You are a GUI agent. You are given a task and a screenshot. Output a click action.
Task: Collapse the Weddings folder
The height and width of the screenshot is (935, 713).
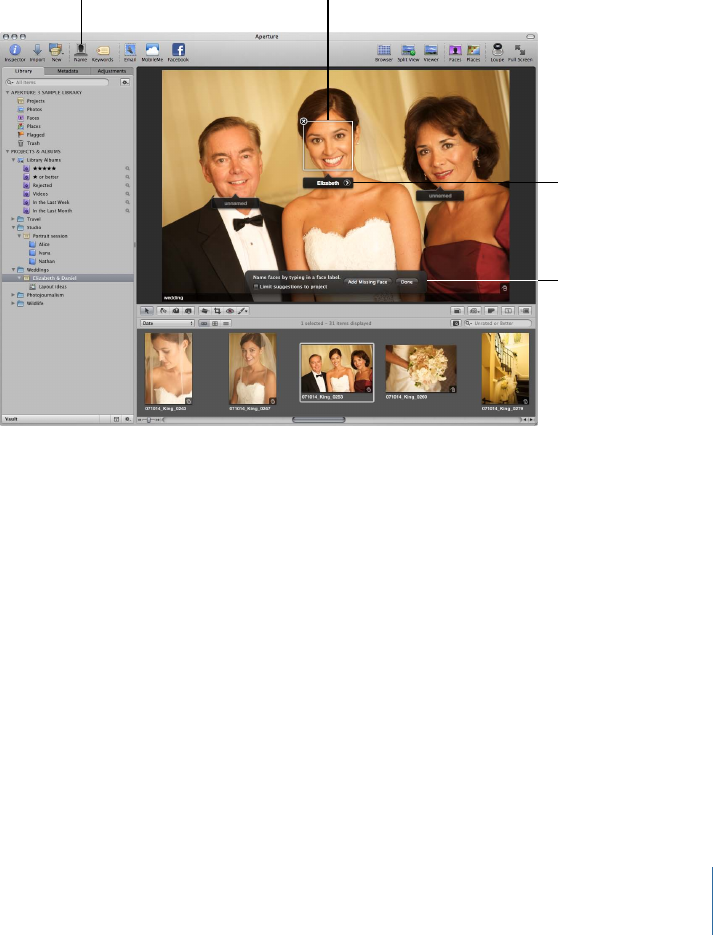pos(14,270)
